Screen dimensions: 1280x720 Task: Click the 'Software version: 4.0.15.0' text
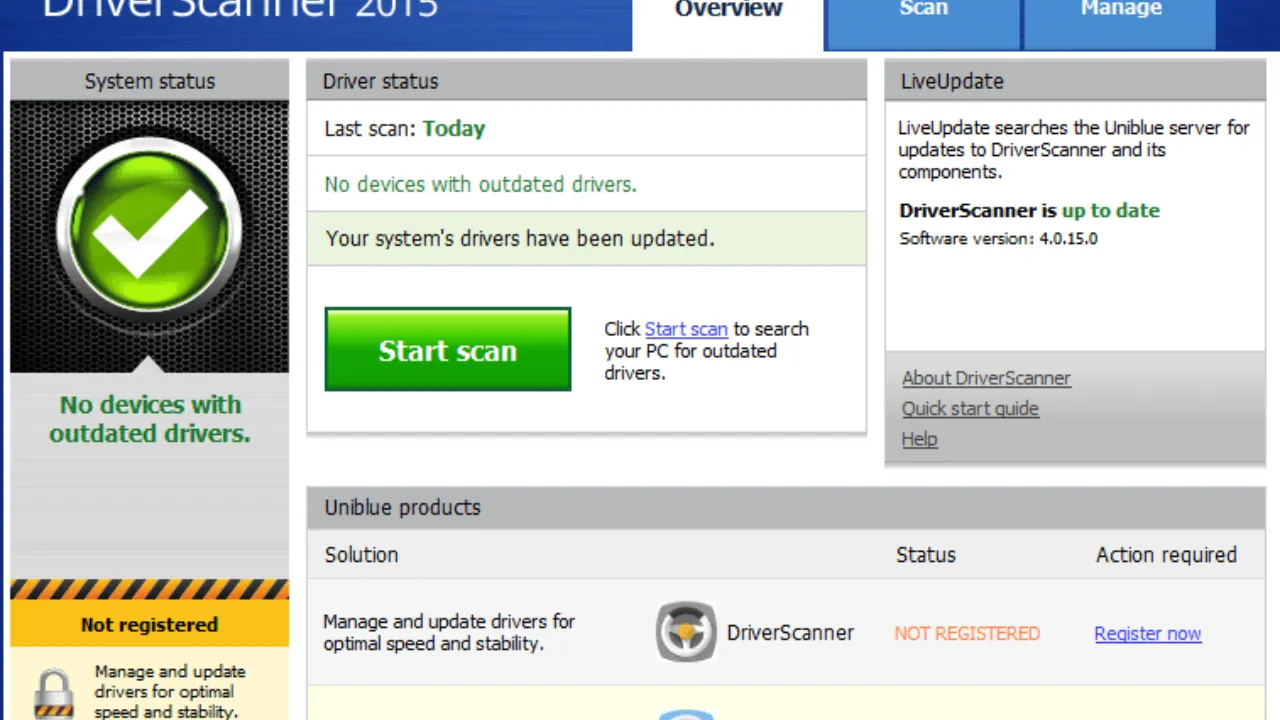998,238
